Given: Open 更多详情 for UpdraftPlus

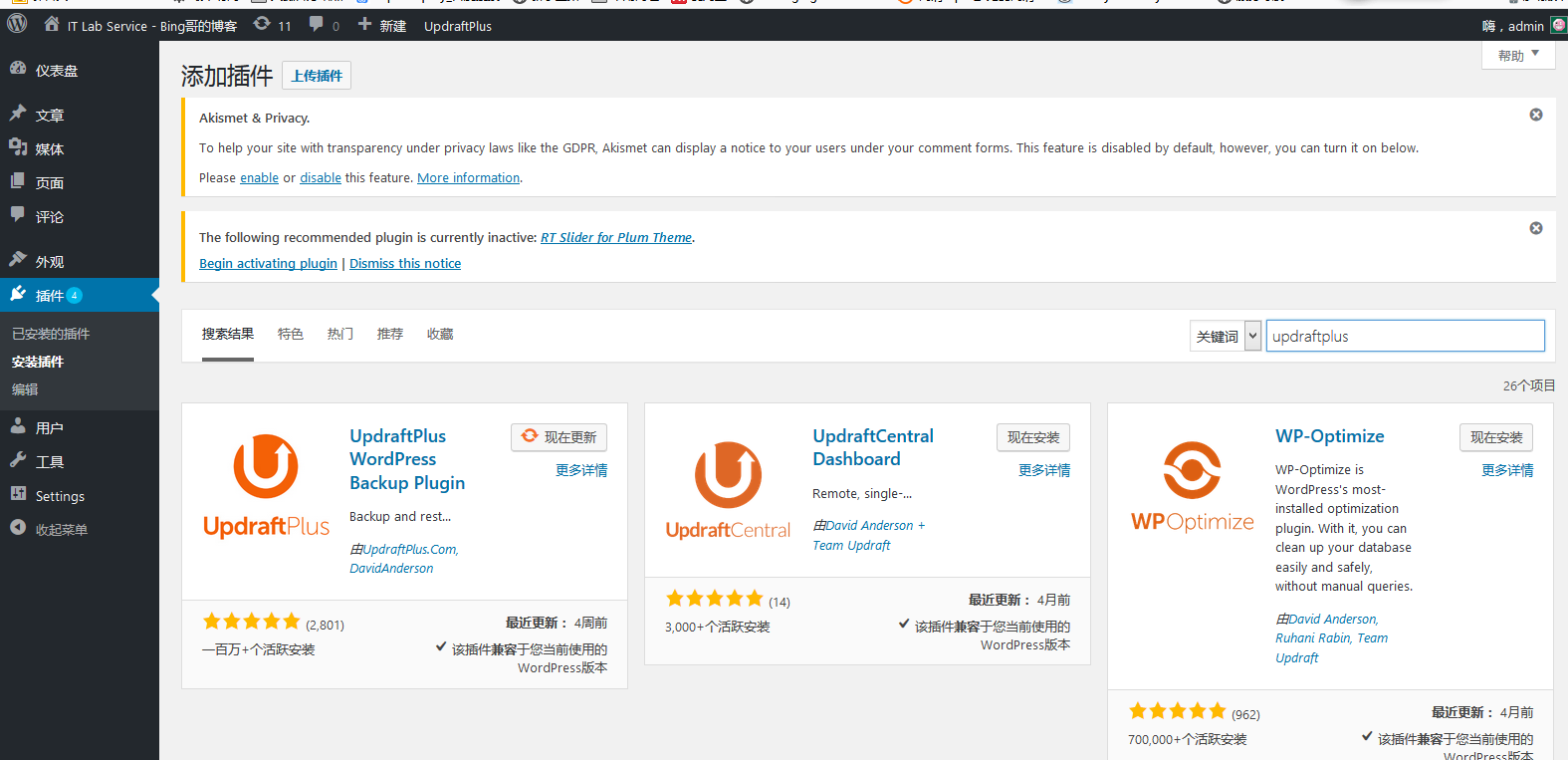Looking at the screenshot, I should 581,470.
